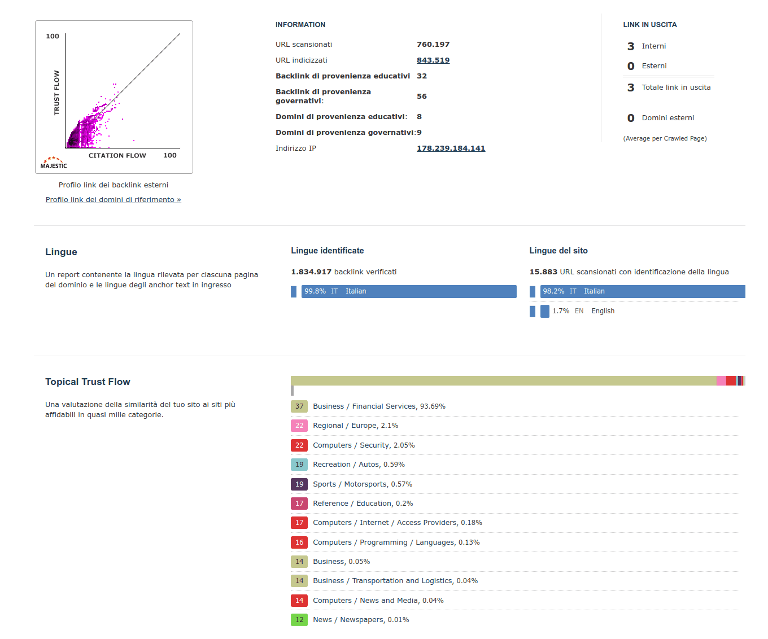Click the 19 Recreation Autos badge
The height and width of the screenshot is (639, 768).
tap(299, 464)
